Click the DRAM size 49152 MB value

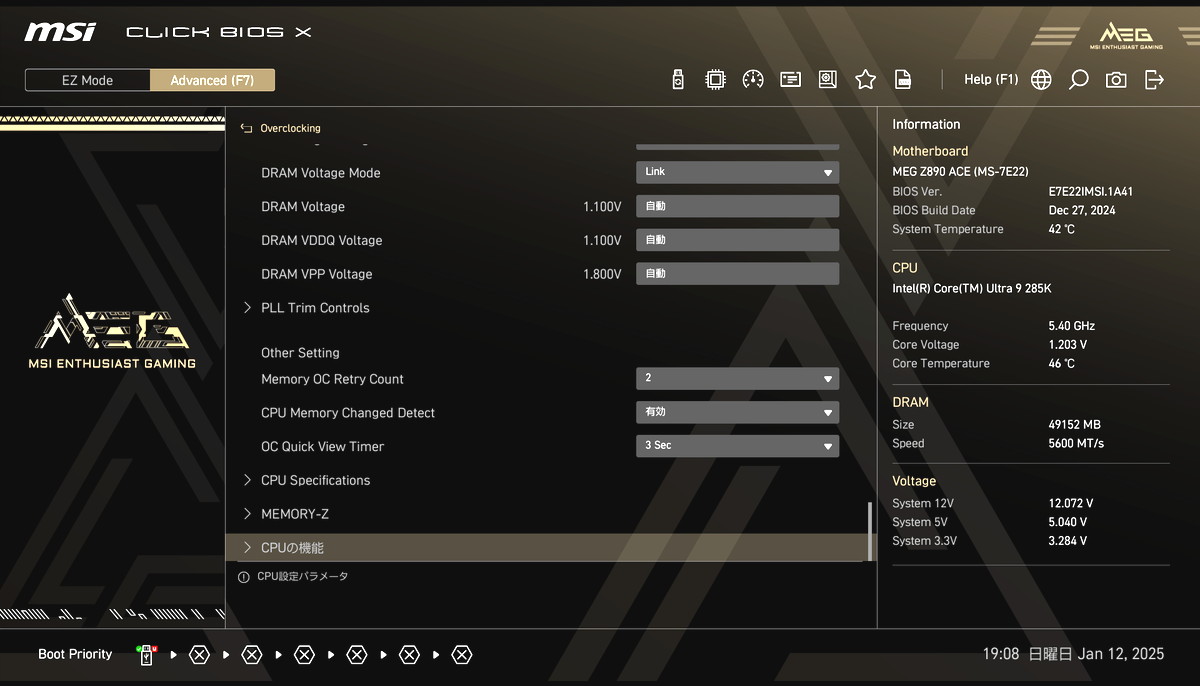(x=1074, y=425)
